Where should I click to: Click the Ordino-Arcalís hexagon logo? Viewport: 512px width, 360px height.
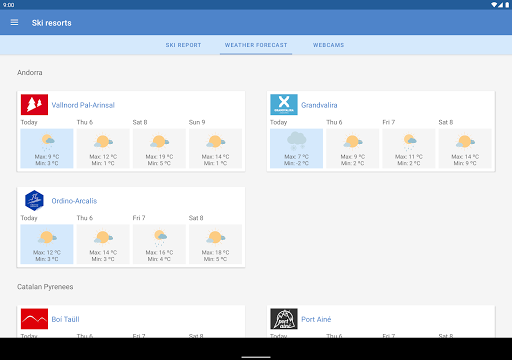[34, 200]
